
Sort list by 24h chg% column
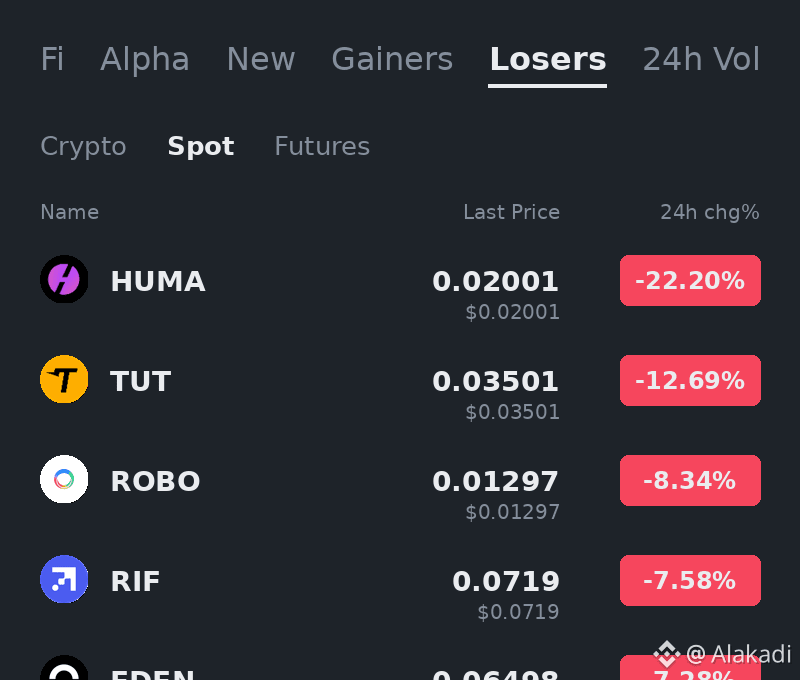point(710,212)
